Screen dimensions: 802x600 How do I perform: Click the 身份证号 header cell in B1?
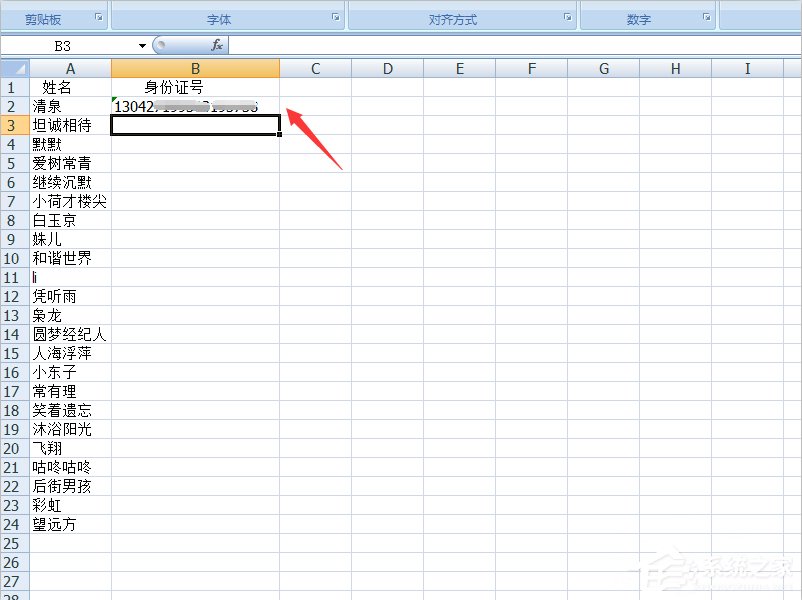pyautogui.click(x=195, y=87)
